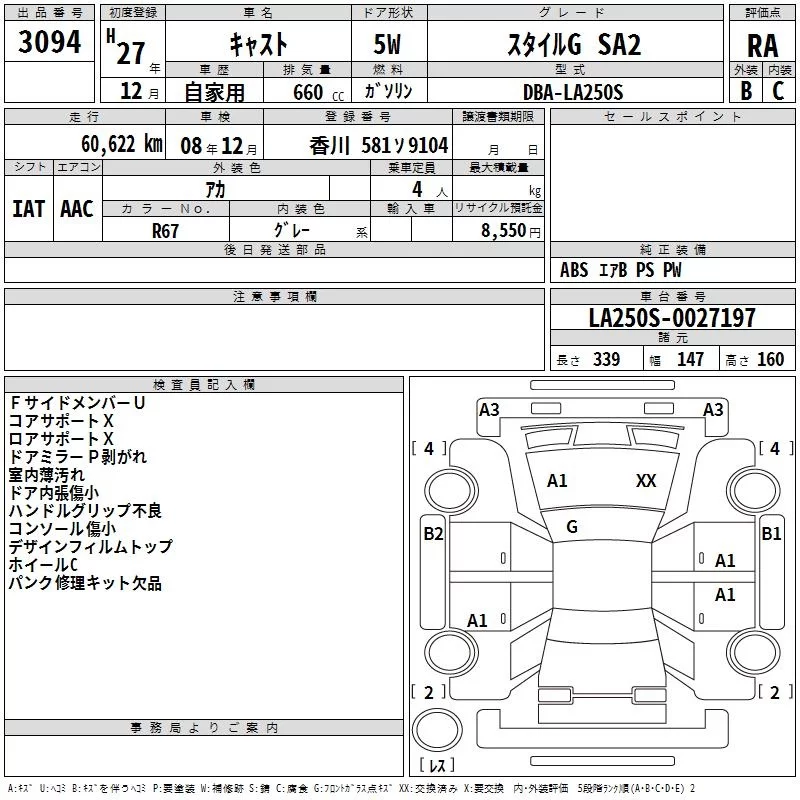The width and height of the screenshot is (800, 800).
Task: Select interior color グレー
Action: (292, 230)
